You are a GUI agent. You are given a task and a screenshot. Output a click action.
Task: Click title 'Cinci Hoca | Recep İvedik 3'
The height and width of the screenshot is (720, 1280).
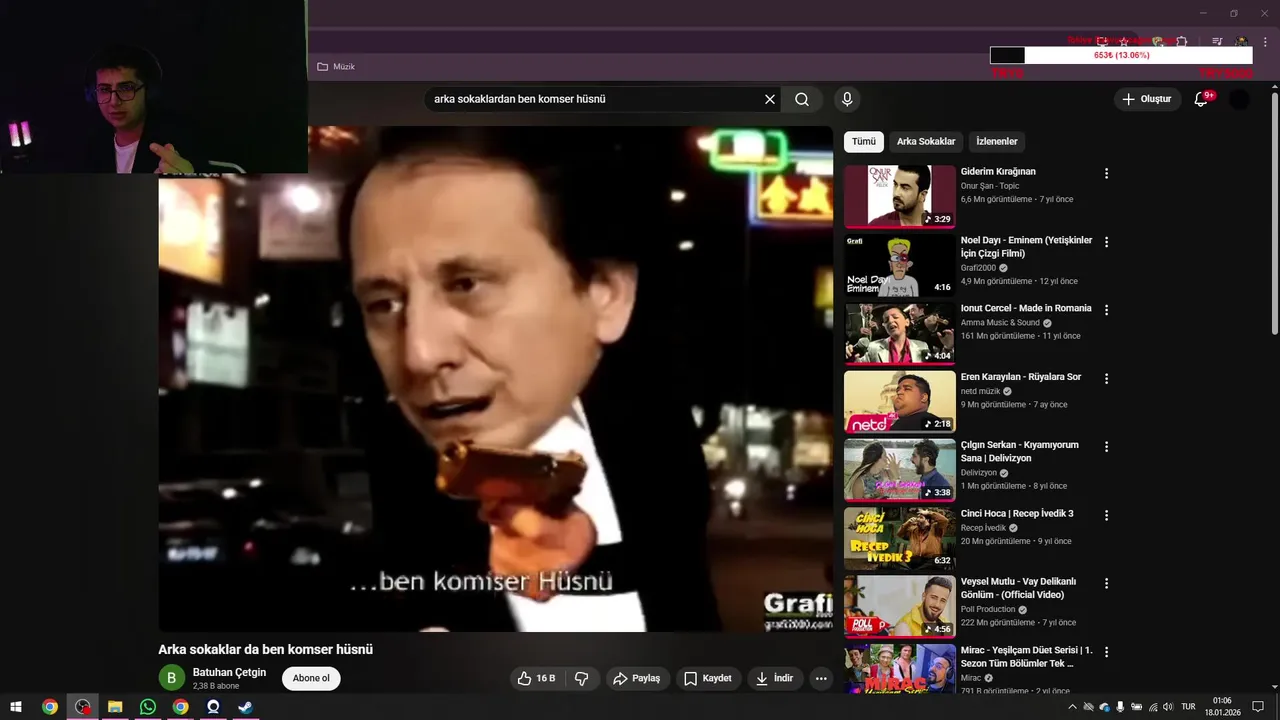pos(1017,513)
